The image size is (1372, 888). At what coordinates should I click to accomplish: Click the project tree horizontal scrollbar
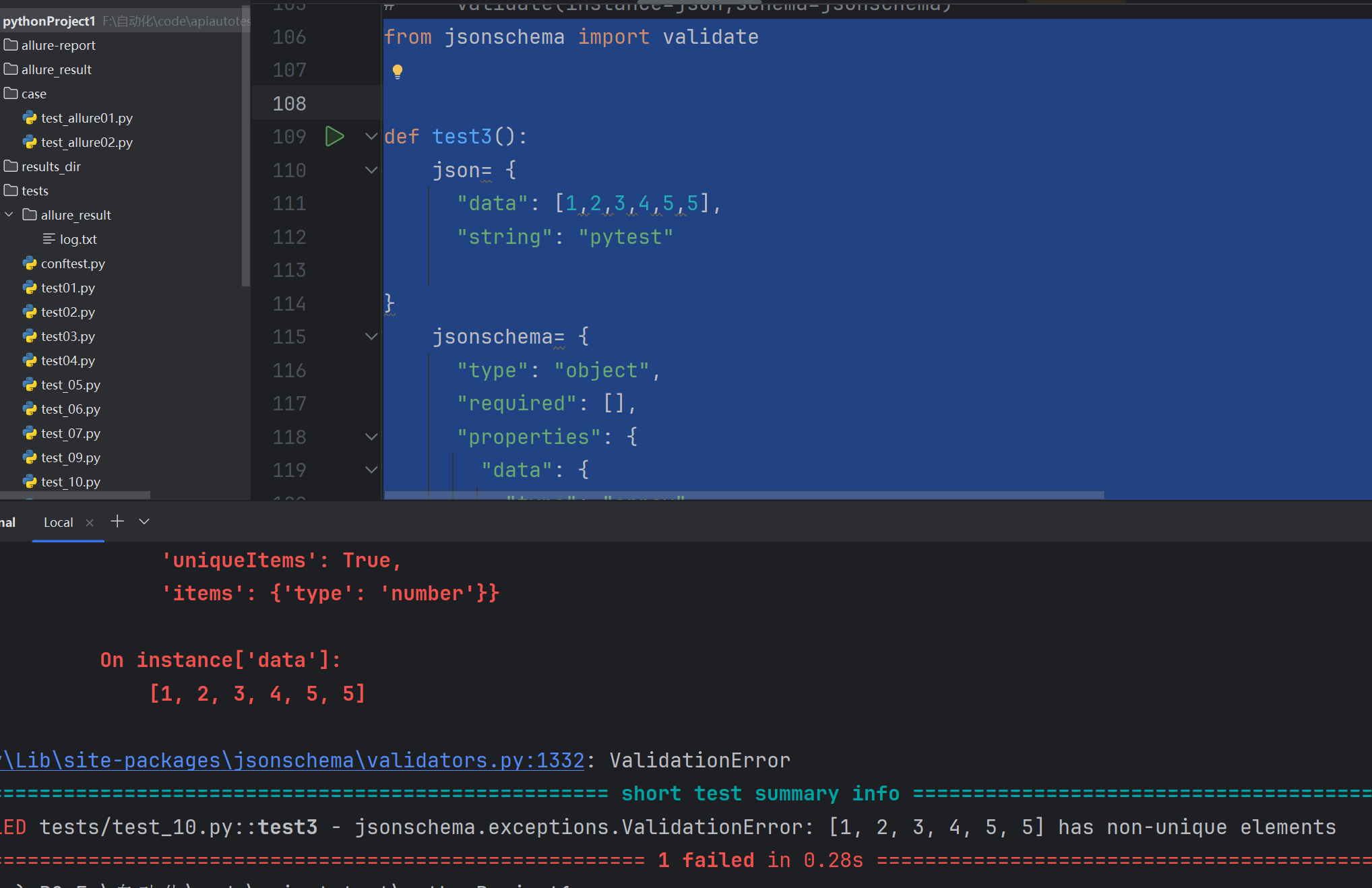point(75,495)
